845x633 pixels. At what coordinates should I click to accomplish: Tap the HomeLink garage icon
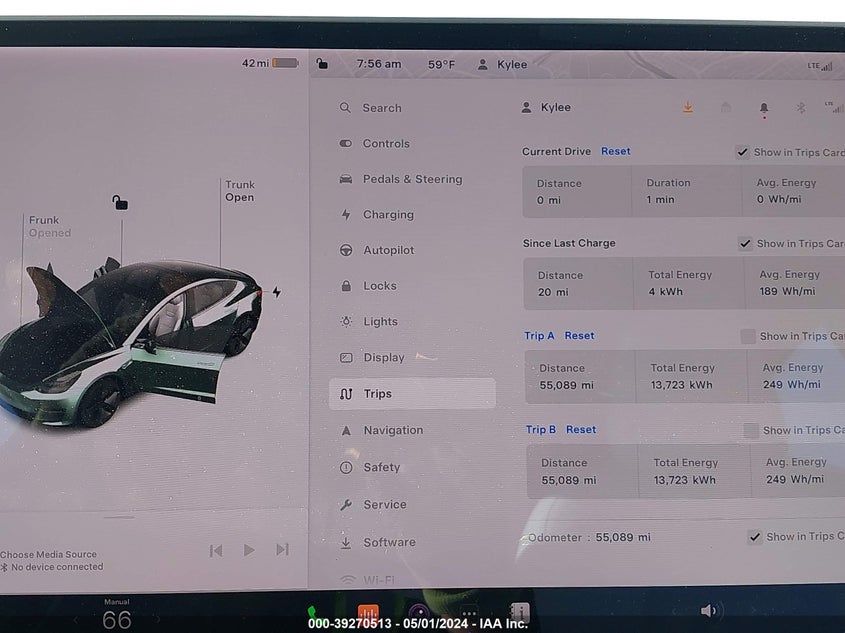pyautogui.click(x=726, y=108)
